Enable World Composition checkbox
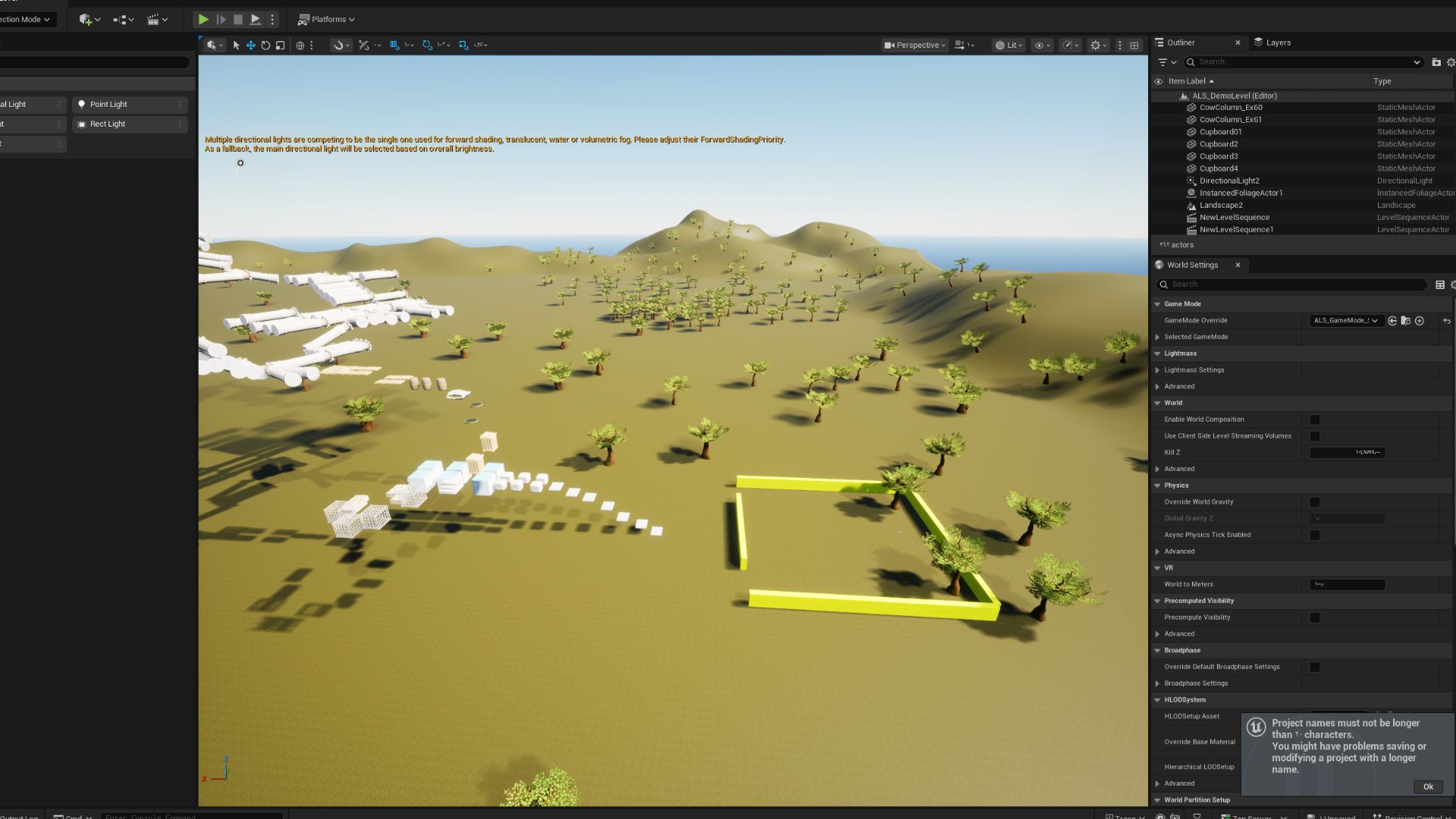This screenshot has width=1456, height=819. point(1315,420)
